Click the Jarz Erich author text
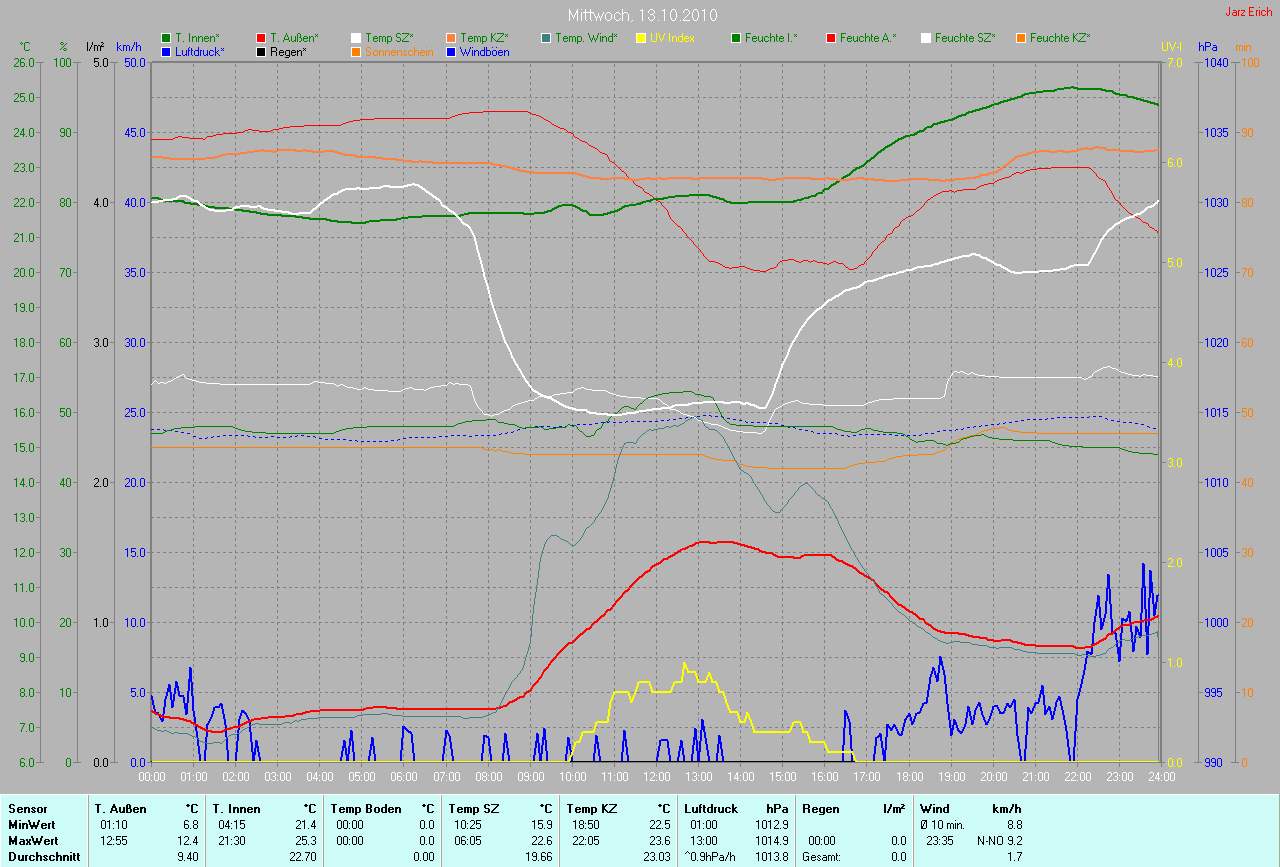Screen dimensions: 1280x867 (1250, 12)
